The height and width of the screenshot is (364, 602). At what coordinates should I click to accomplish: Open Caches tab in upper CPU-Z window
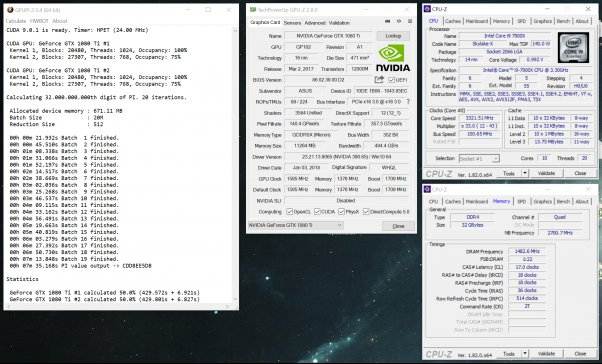point(453,21)
